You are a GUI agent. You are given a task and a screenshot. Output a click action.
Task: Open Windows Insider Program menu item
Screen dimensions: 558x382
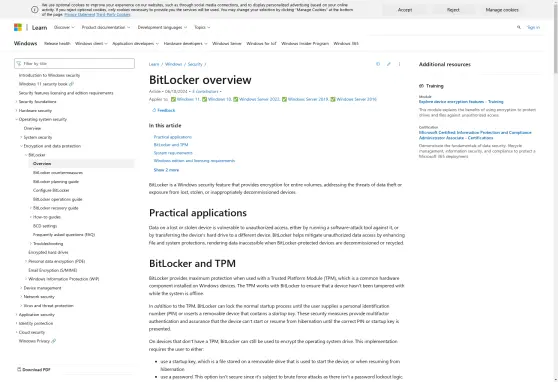click(305, 43)
